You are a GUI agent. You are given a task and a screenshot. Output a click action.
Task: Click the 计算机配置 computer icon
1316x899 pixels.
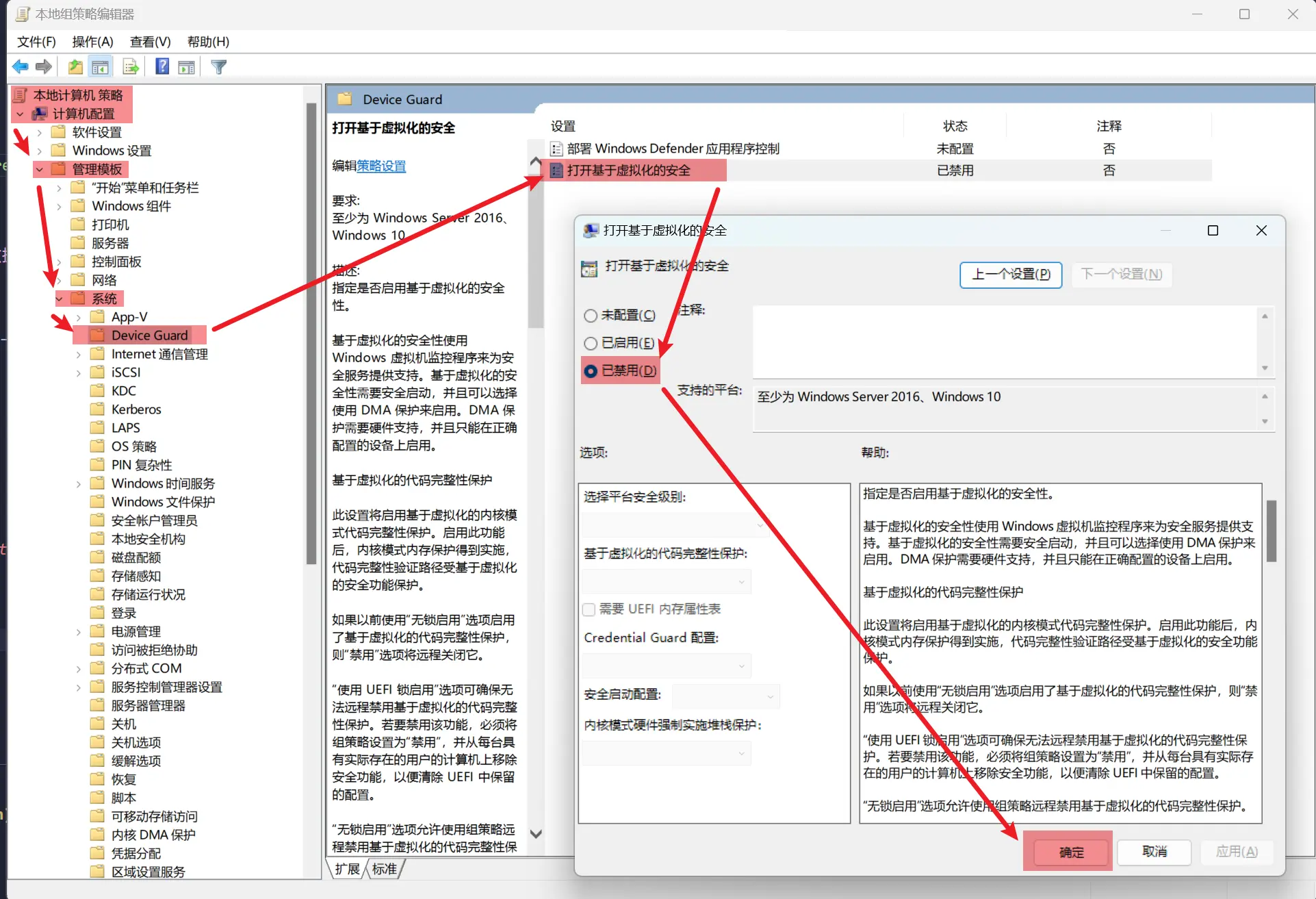pyautogui.click(x=40, y=114)
